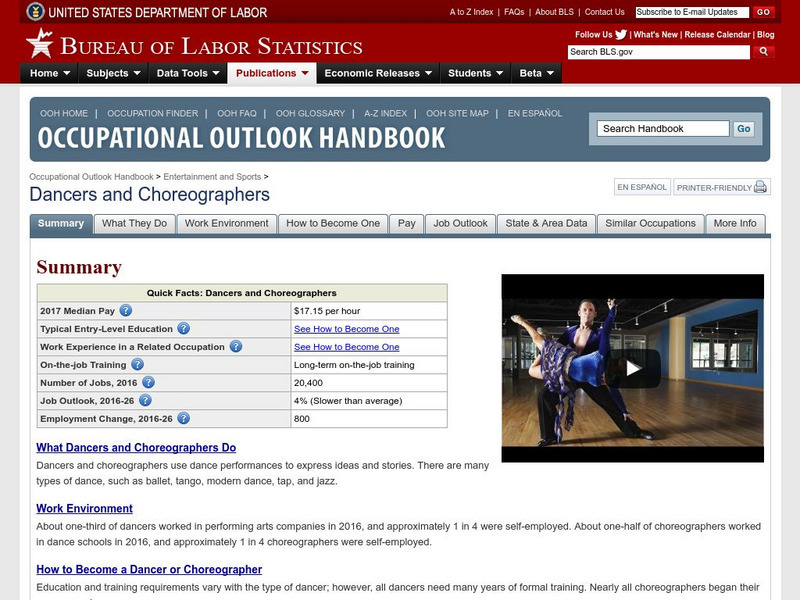Click Education row's See How to Become One
800x600 pixels.
point(346,329)
